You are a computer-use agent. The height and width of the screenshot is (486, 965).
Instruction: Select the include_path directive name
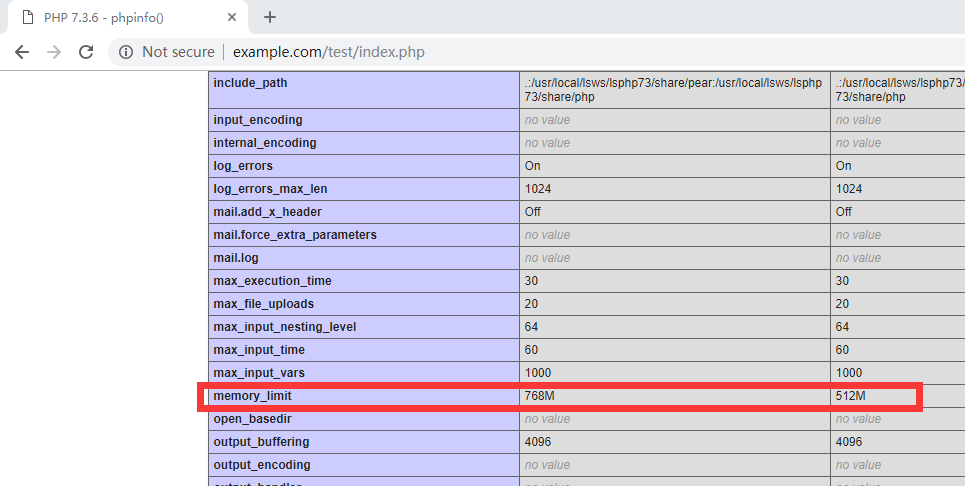250,83
